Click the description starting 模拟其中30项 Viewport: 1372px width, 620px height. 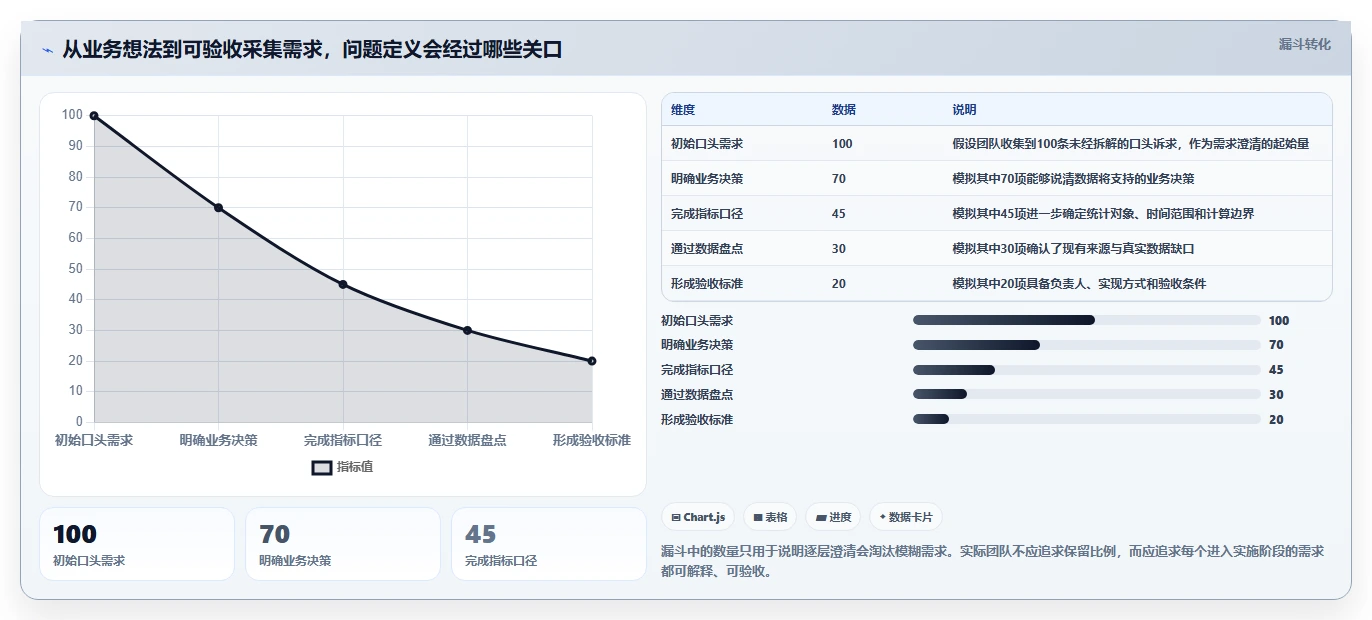pos(1073,249)
